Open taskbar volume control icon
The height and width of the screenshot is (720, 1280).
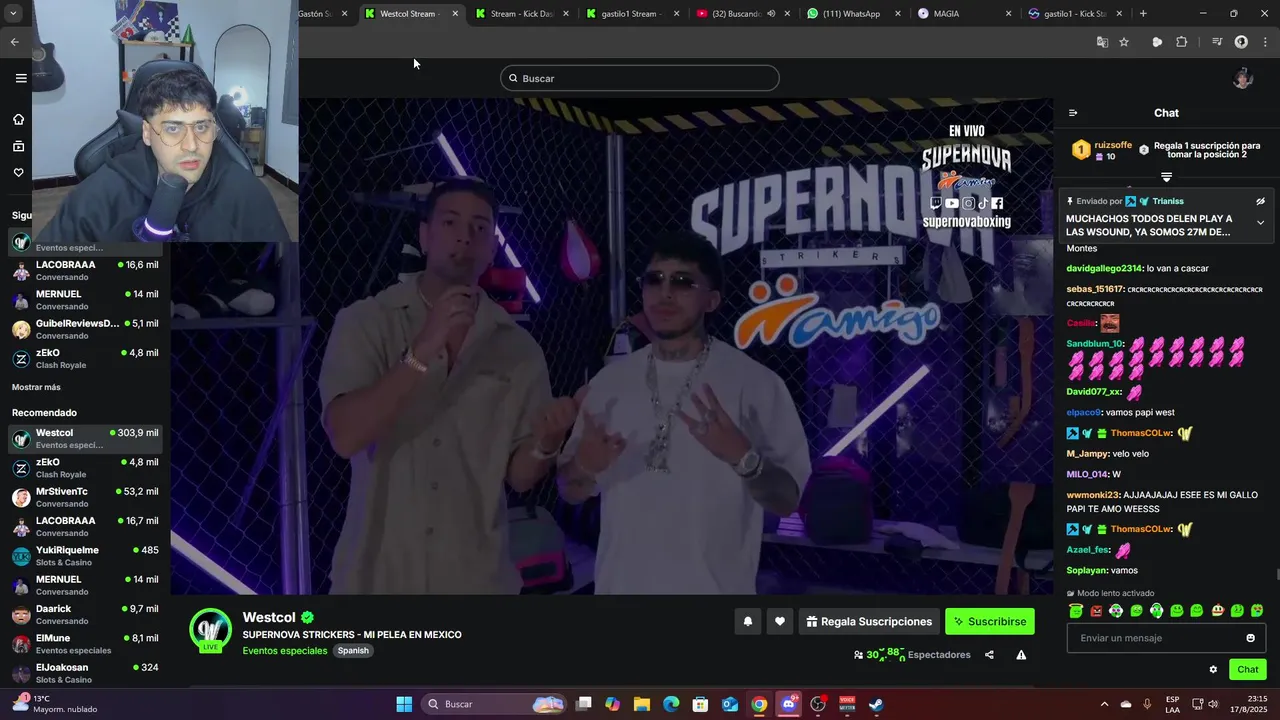point(1213,704)
